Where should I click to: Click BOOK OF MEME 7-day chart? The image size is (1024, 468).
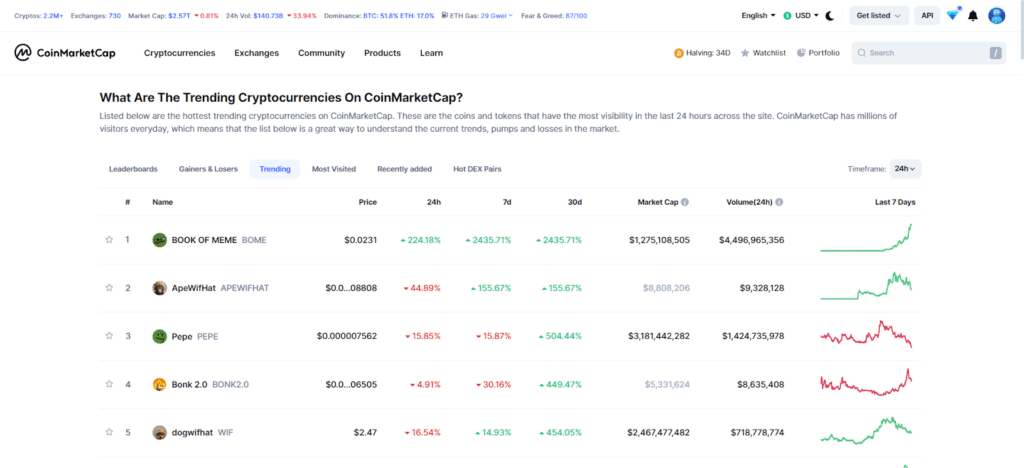pos(867,238)
